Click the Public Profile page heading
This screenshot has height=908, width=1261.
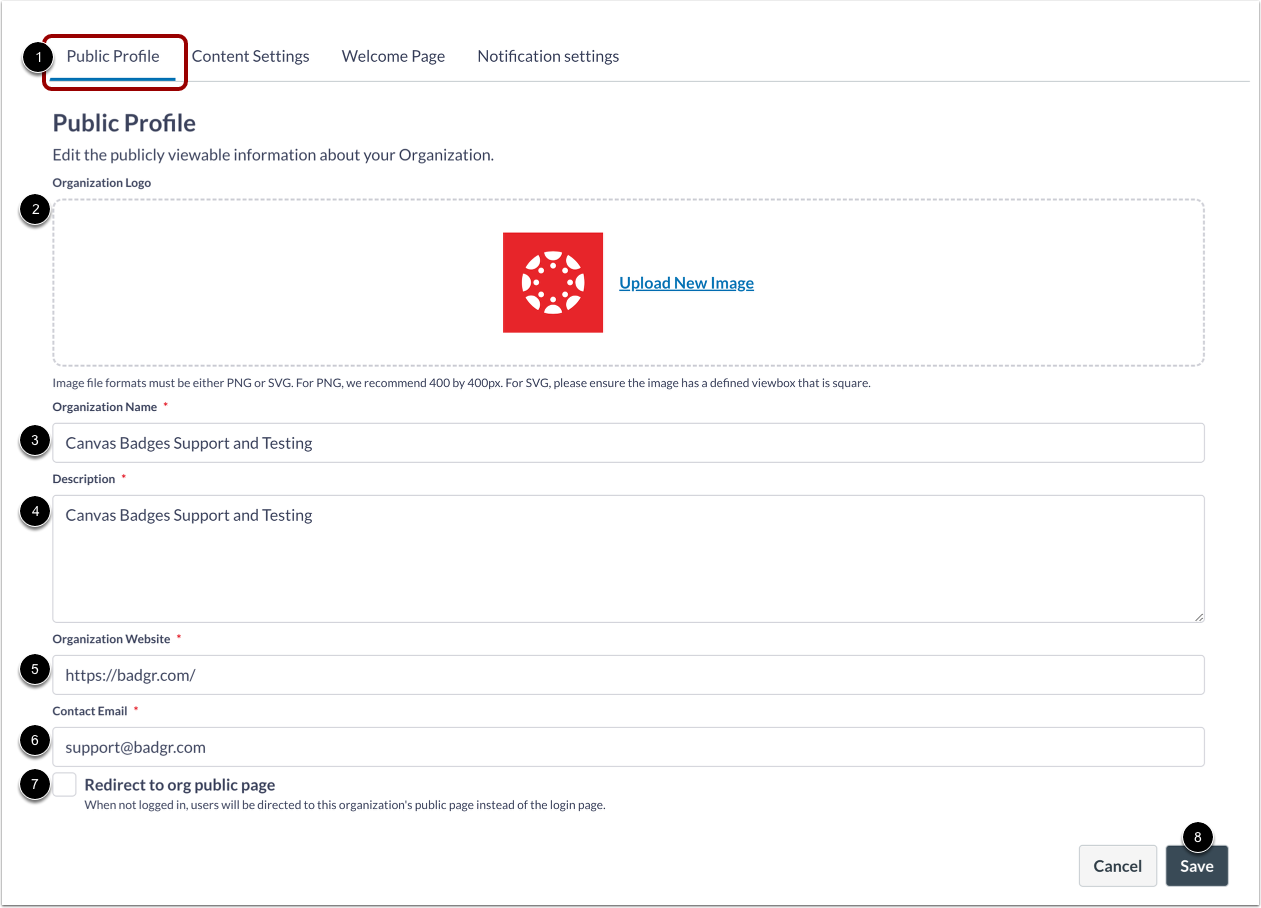pos(124,122)
